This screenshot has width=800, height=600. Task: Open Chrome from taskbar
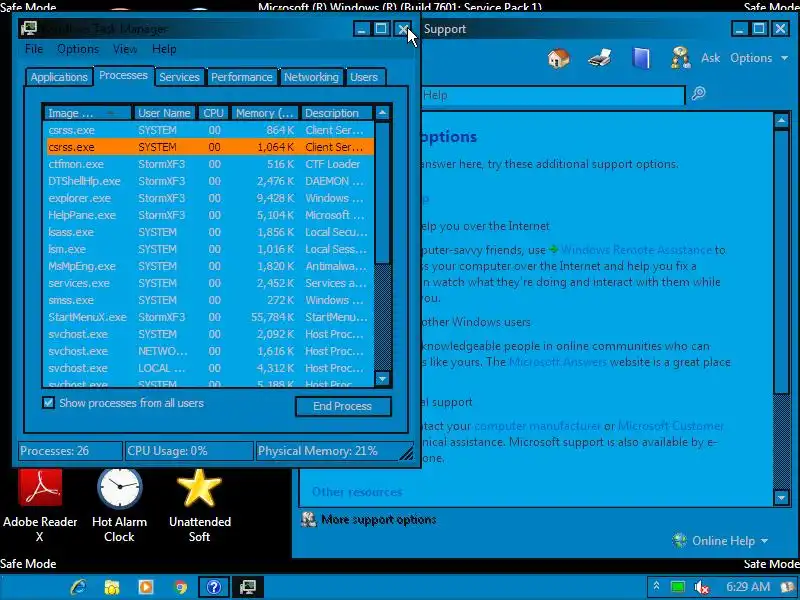tap(180, 587)
